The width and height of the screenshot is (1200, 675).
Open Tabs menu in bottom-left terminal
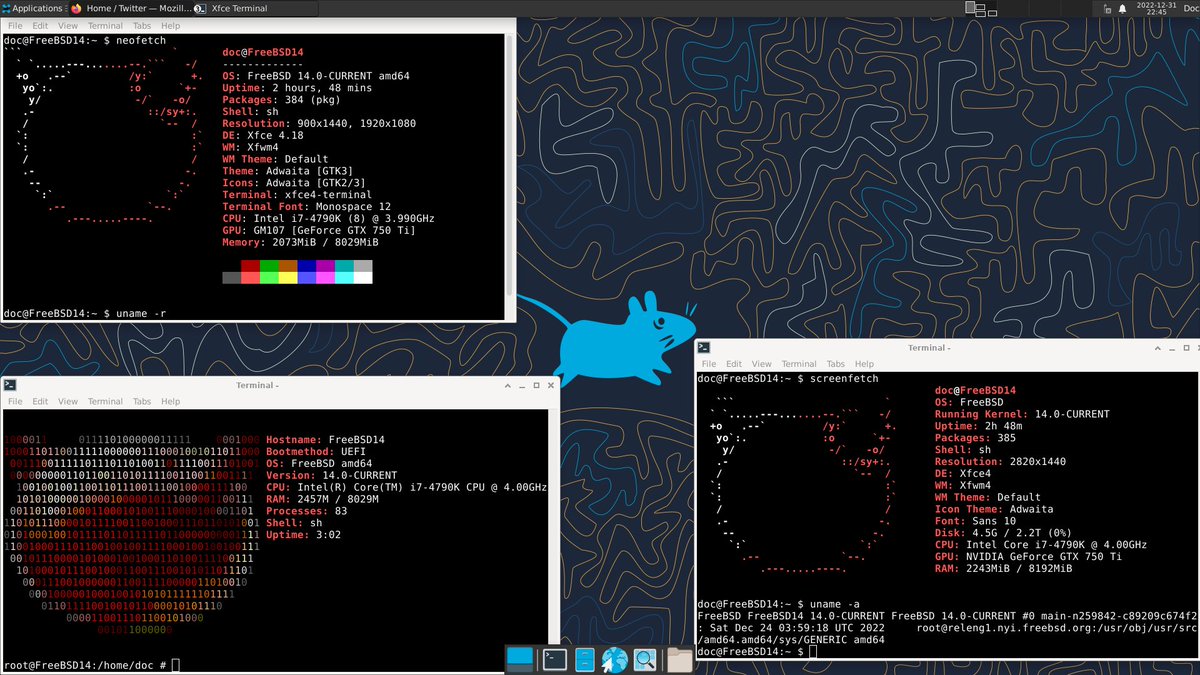click(143, 401)
